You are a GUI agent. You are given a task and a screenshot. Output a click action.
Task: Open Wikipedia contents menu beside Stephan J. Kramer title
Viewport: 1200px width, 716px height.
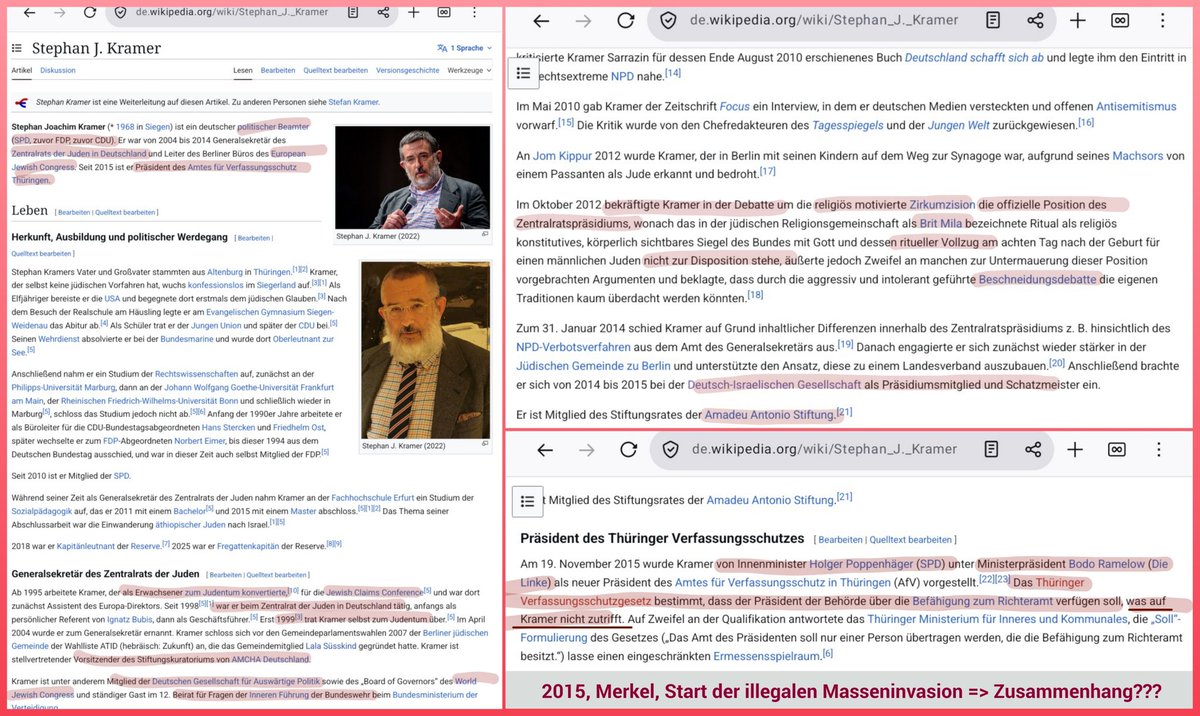[x=17, y=48]
